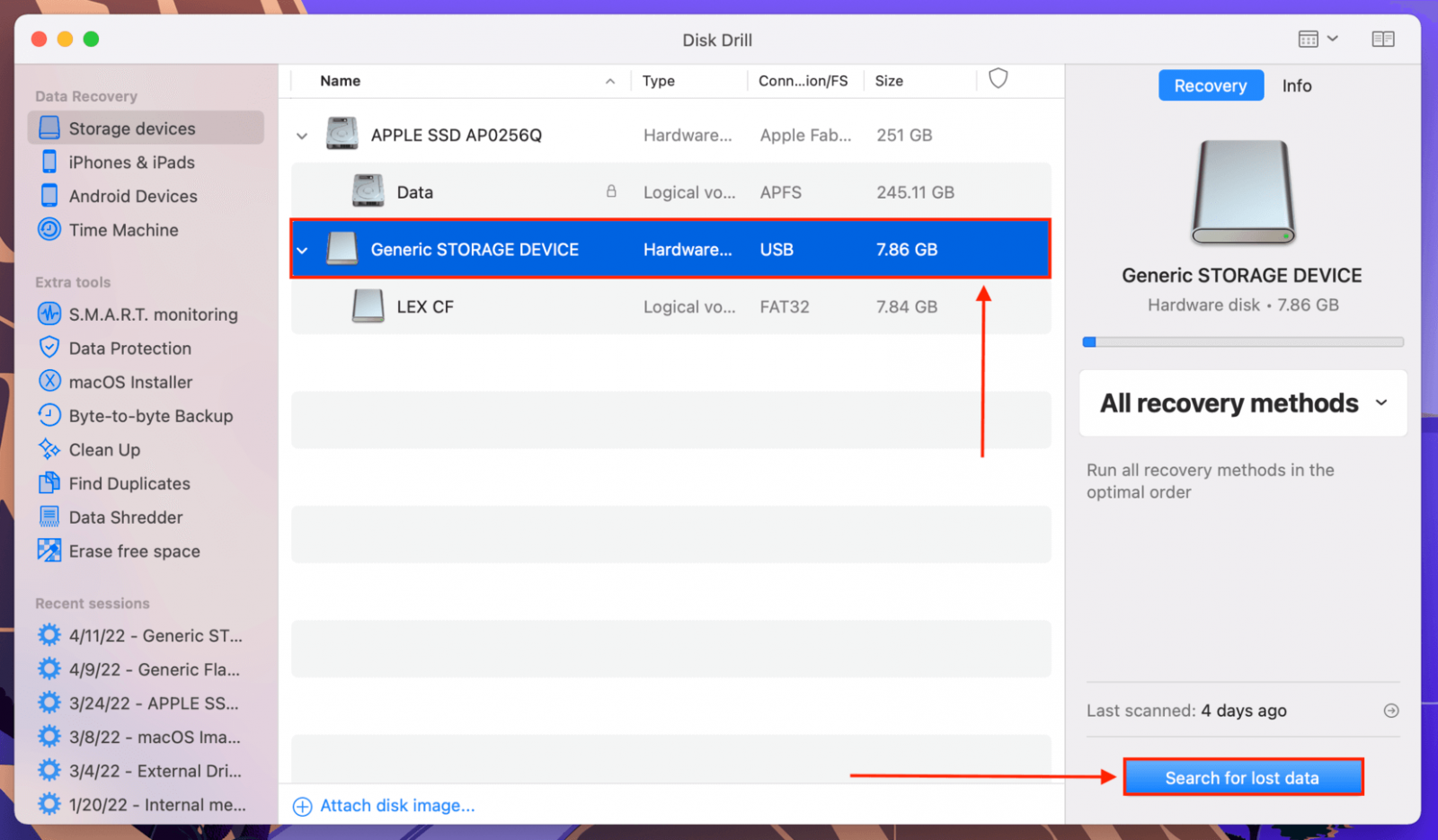Open Time Machine from the sidebar
The image size is (1438, 840).
[124, 230]
